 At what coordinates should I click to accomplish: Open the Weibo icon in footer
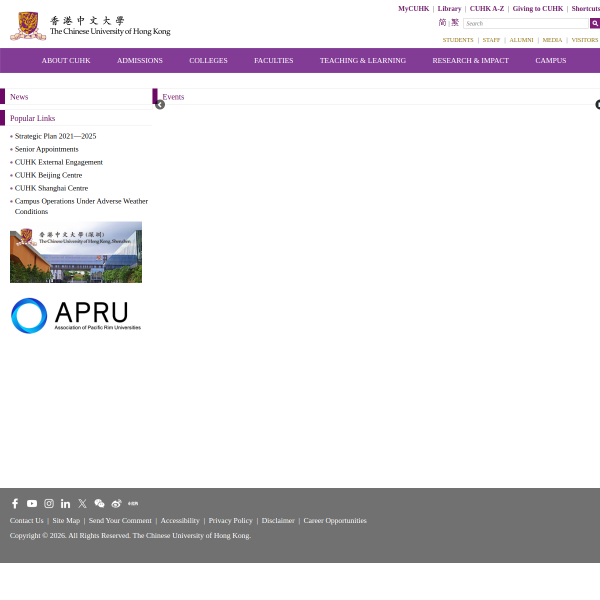[x=116, y=503]
